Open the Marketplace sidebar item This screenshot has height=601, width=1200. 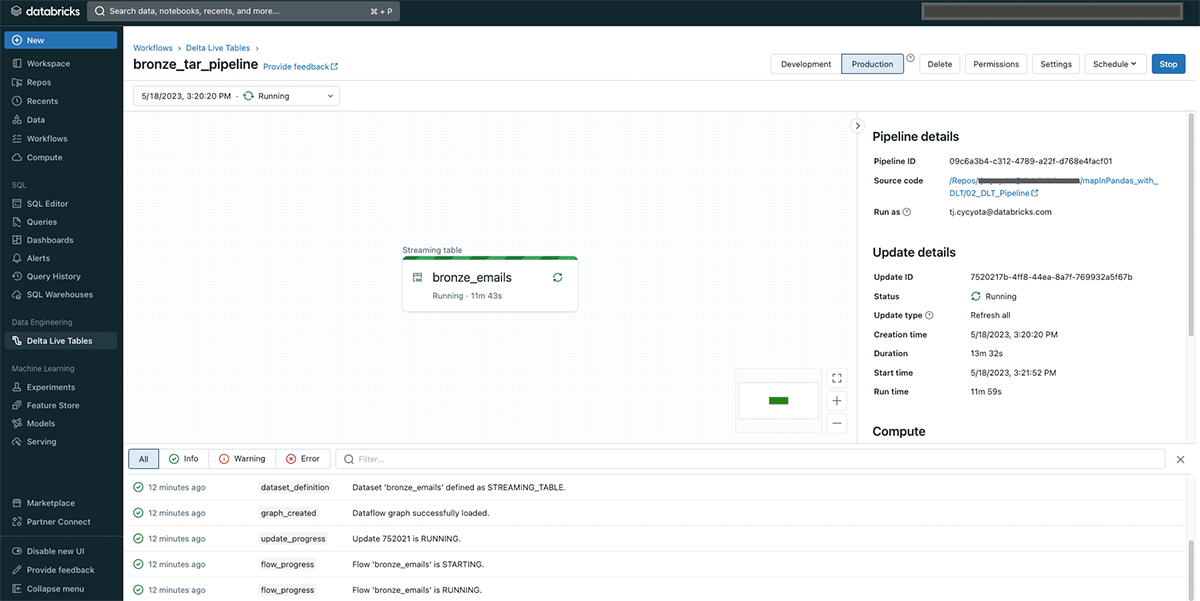click(50, 503)
